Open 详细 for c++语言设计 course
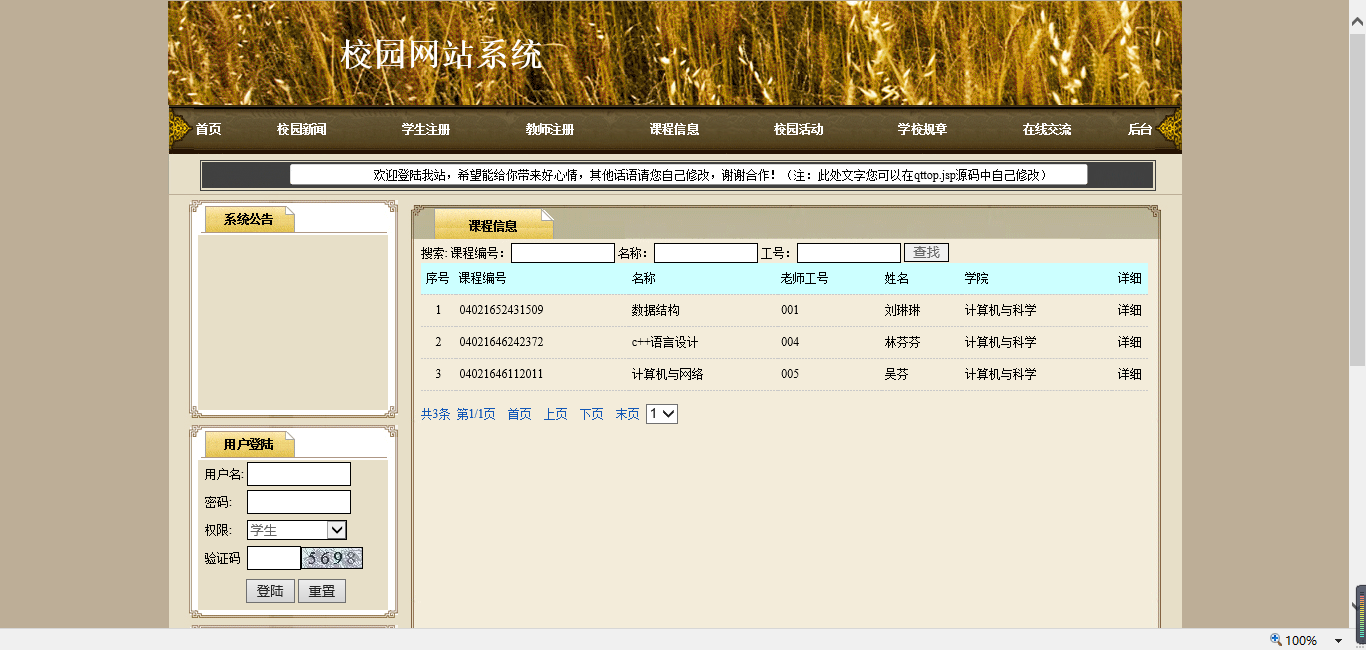The image size is (1366, 650). (1129, 343)
